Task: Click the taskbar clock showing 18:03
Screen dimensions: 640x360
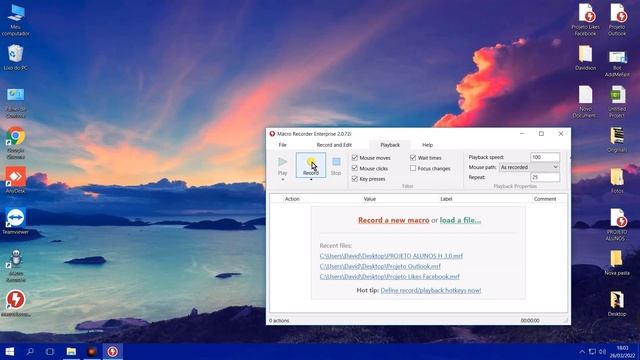Action: 623,351
